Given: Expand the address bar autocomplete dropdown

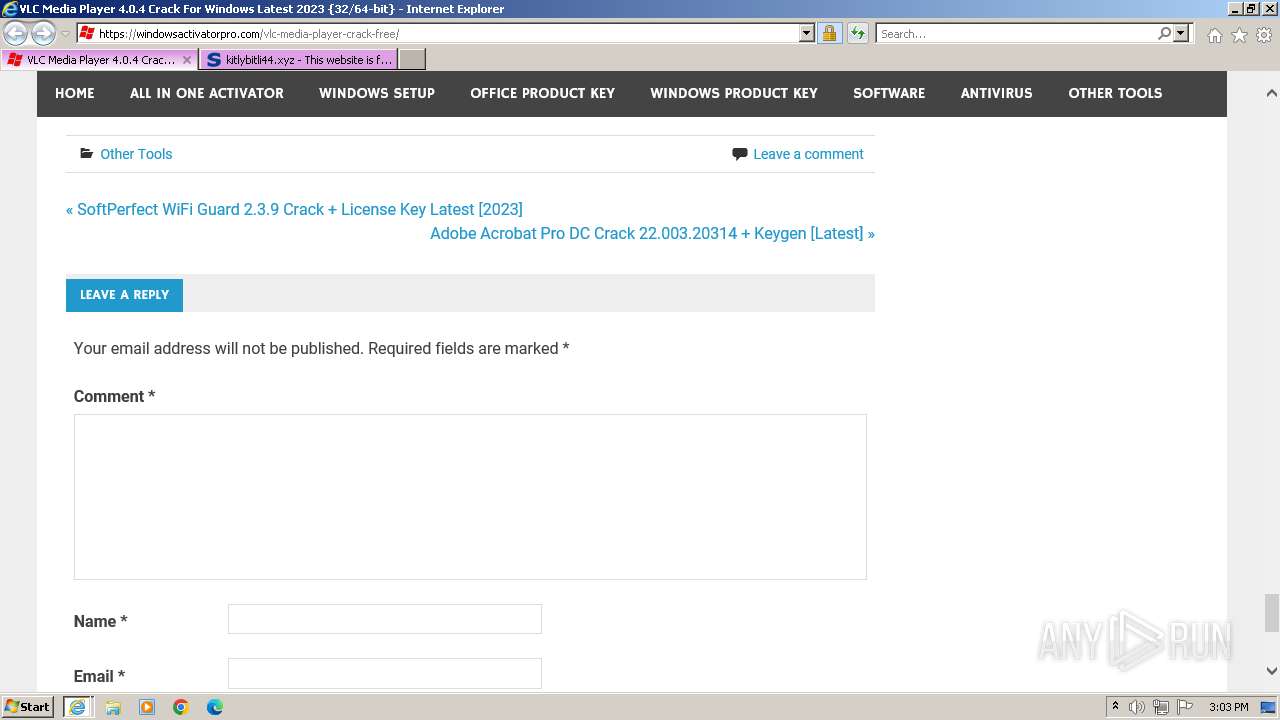Looking at the screenshot, I should (x=807, y=33).
